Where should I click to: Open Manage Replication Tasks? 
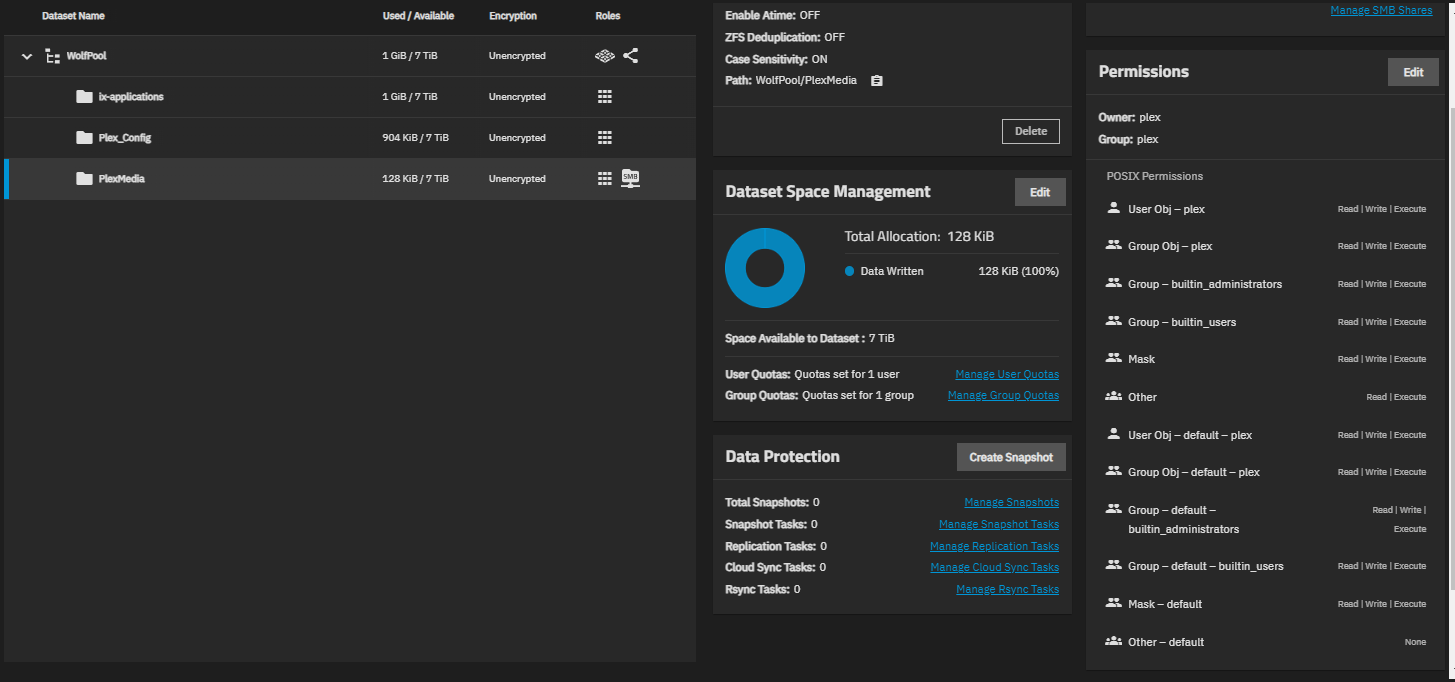coord(994,546)
